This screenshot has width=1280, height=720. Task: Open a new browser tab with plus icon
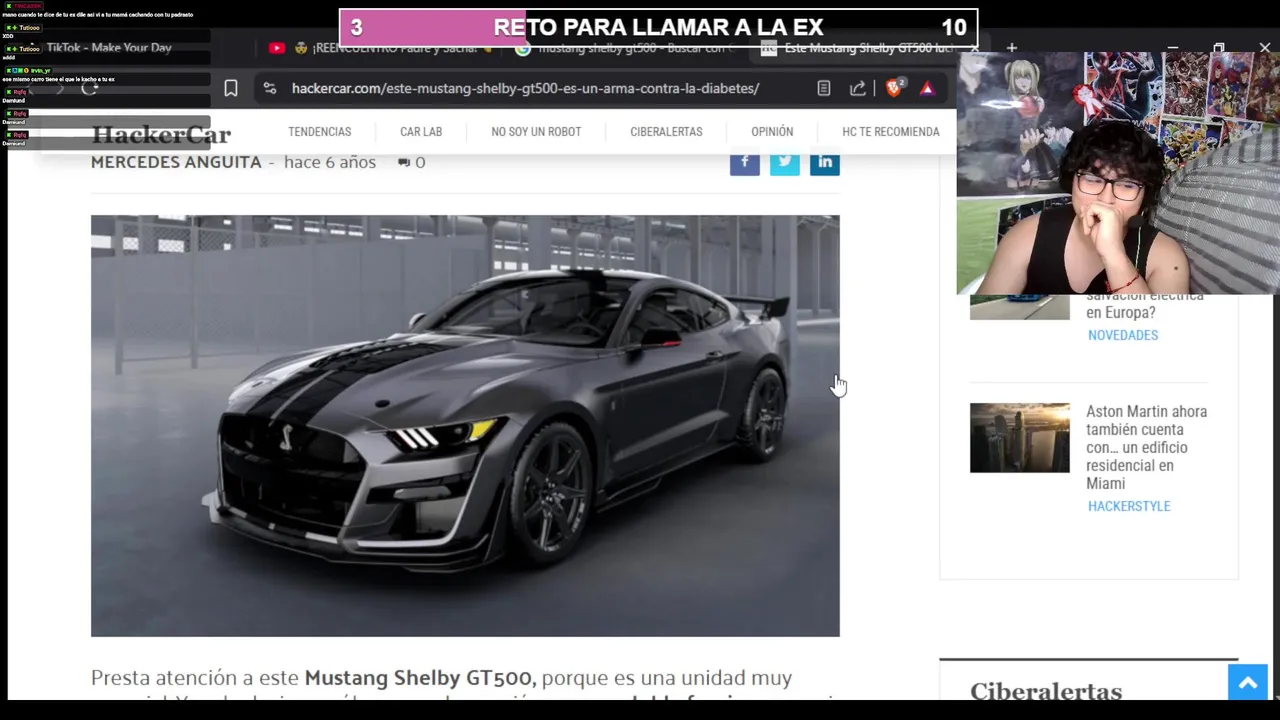1011,47
